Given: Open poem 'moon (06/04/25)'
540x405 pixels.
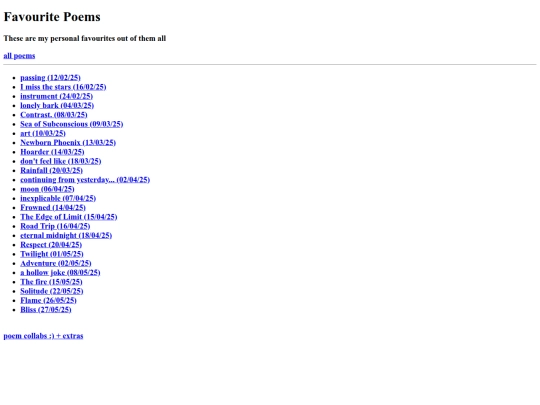Looking at the screenshot, I should click(47, 189).
